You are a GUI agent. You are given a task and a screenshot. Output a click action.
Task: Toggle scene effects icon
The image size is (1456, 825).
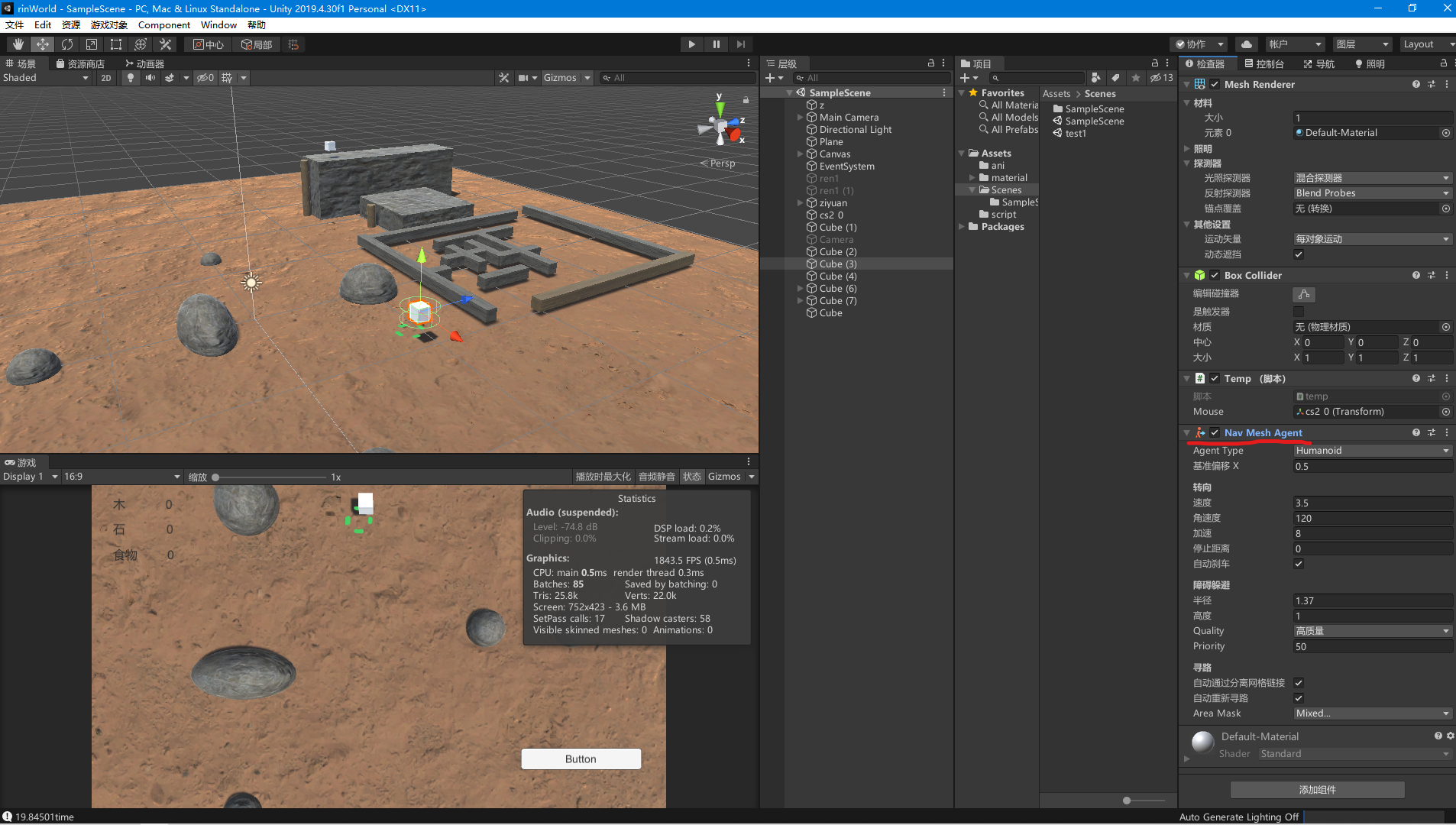pos(170,78)
